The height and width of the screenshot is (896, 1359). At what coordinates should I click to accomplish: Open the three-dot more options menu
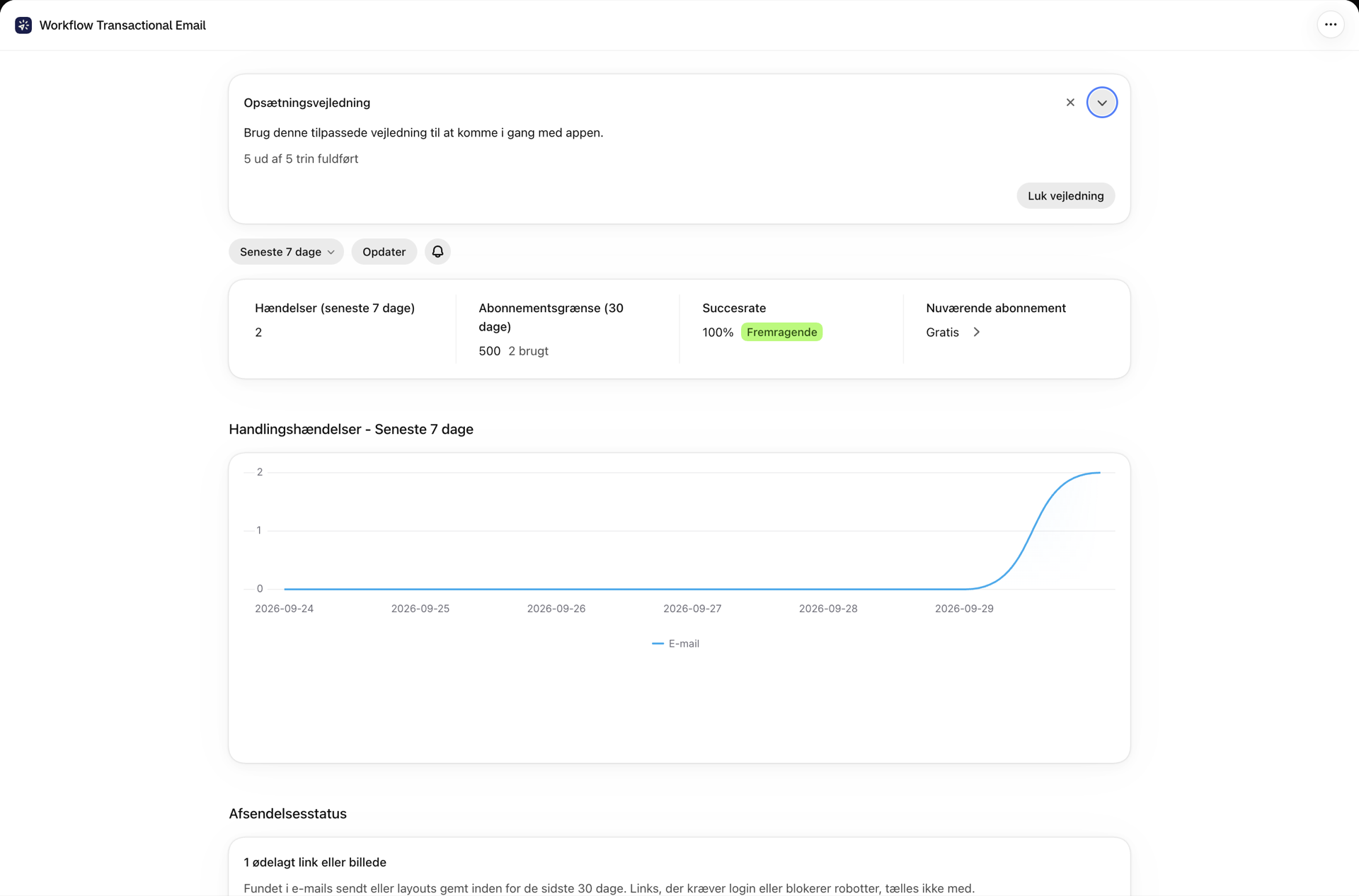[1331, 25]
